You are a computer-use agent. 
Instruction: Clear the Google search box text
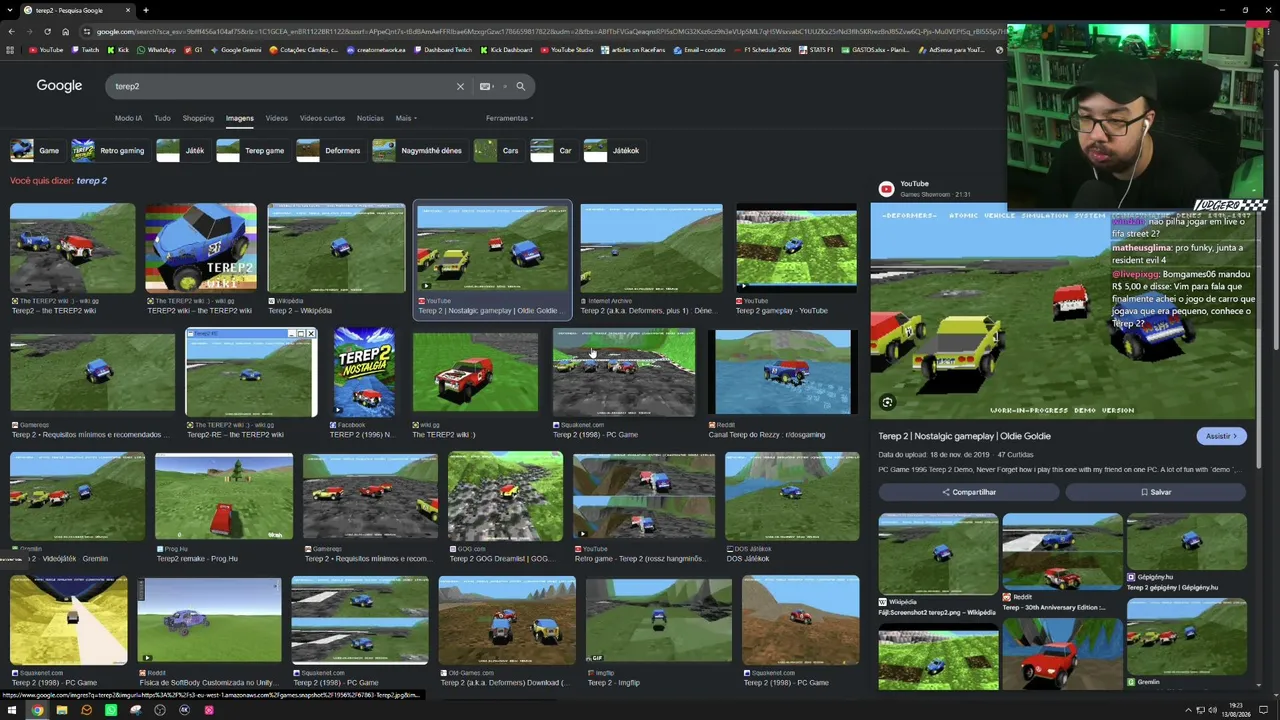click(x=460, y=87)
